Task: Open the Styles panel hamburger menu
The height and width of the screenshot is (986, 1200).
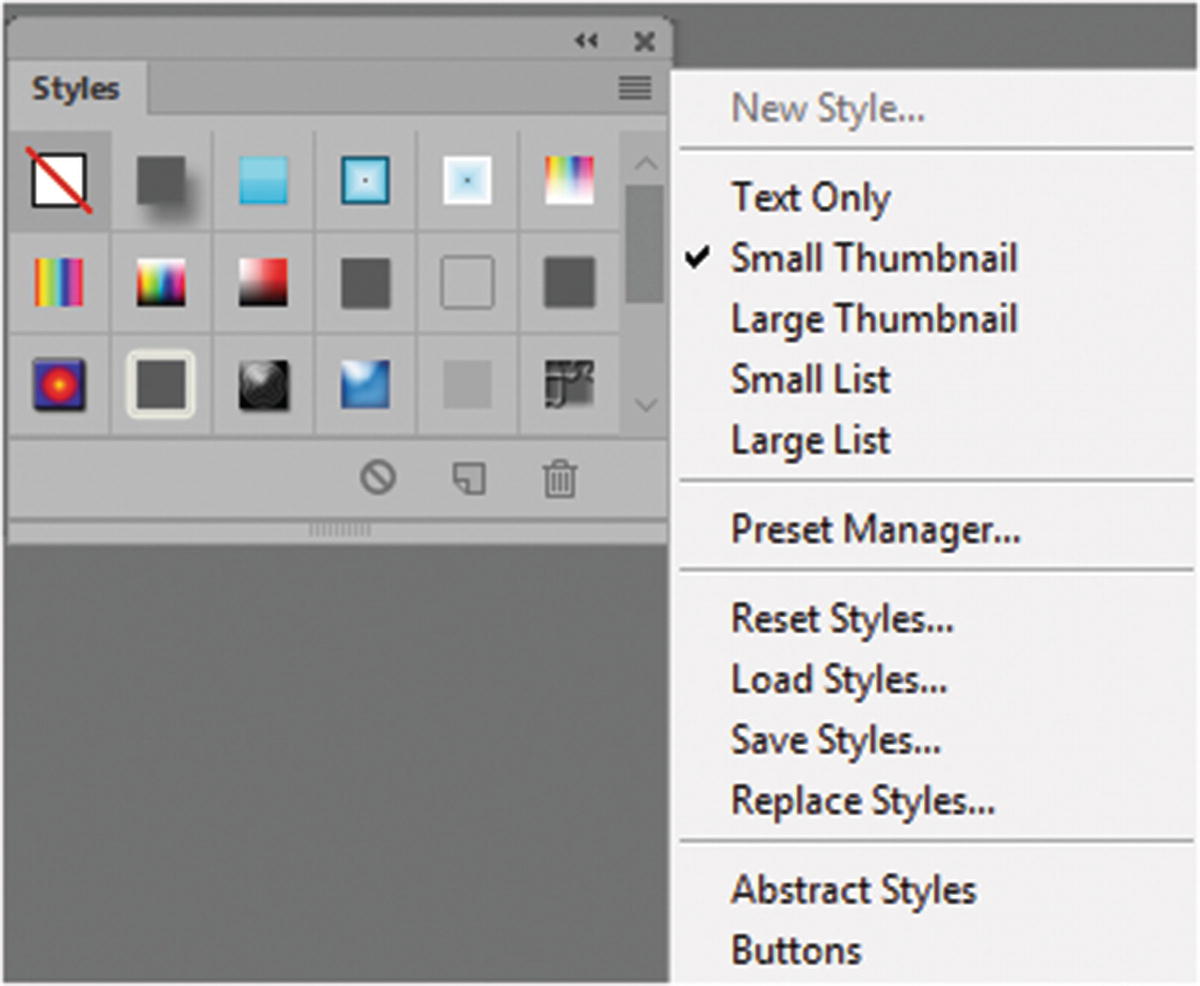Action: point(635,88)
